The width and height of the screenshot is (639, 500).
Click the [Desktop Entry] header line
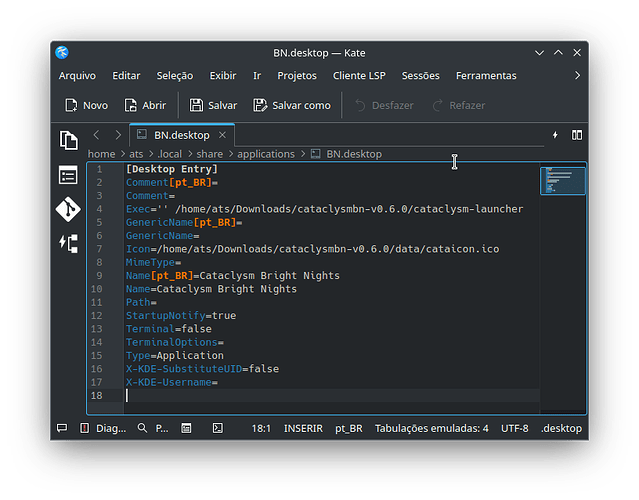[x=172, y=169]
